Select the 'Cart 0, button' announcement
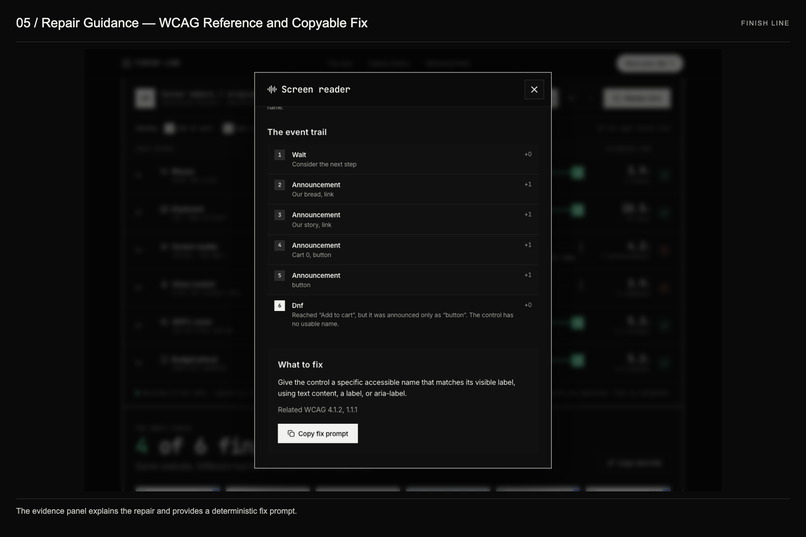The height and width of the screenshot is (537, 806). tap(403, 250)
